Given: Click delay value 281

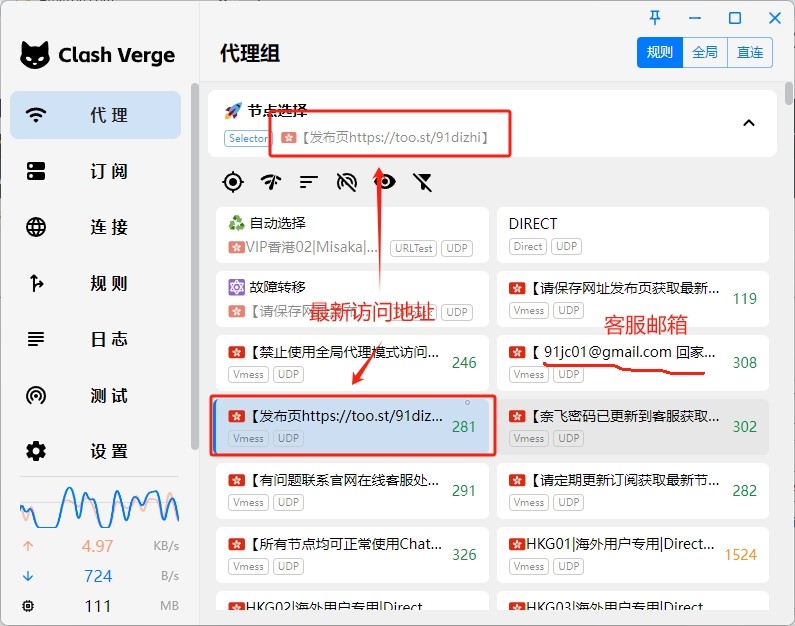Looking at the screenshot, I should click(464, 426).
